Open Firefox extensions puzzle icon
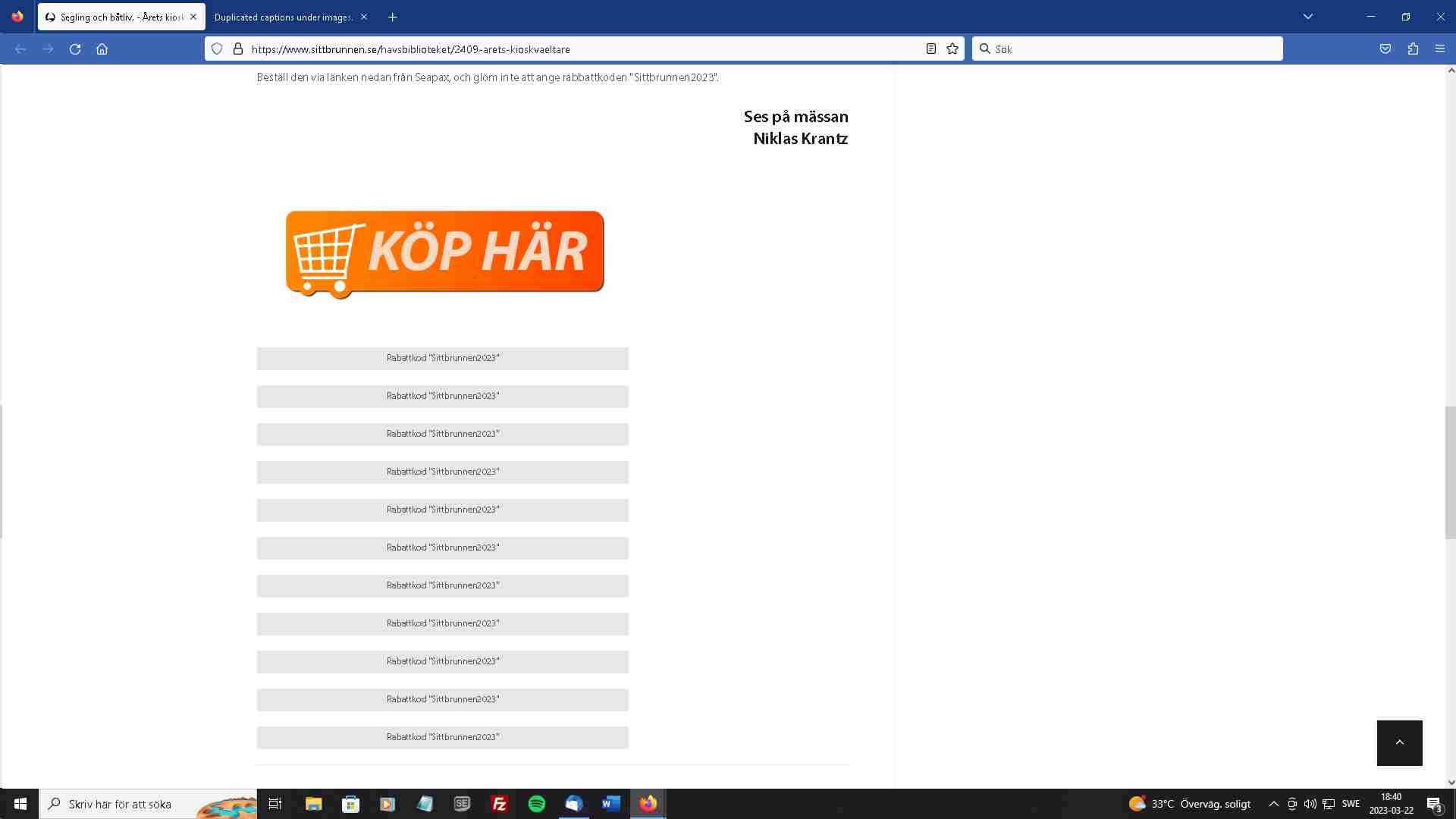Image resolution: width=1456 pixels, height=819 pixels. (x=1413, y=49)
